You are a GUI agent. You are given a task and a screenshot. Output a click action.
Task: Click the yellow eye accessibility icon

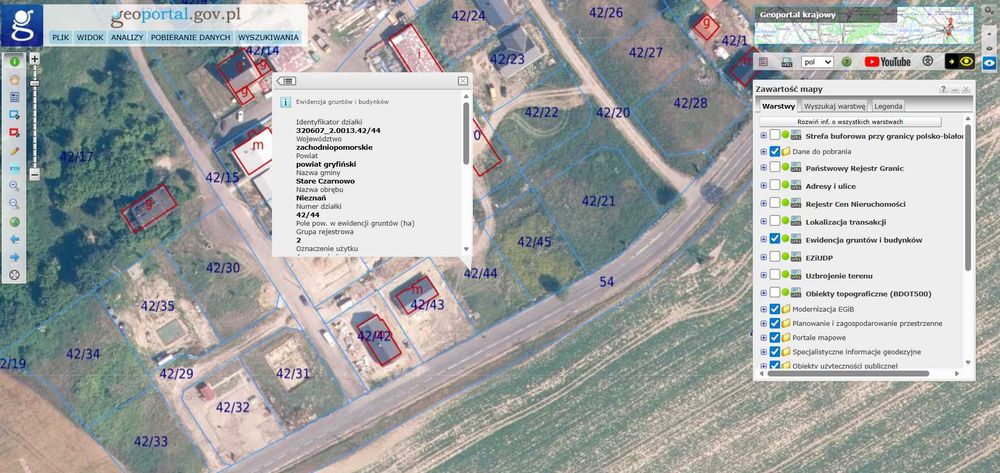960,62
